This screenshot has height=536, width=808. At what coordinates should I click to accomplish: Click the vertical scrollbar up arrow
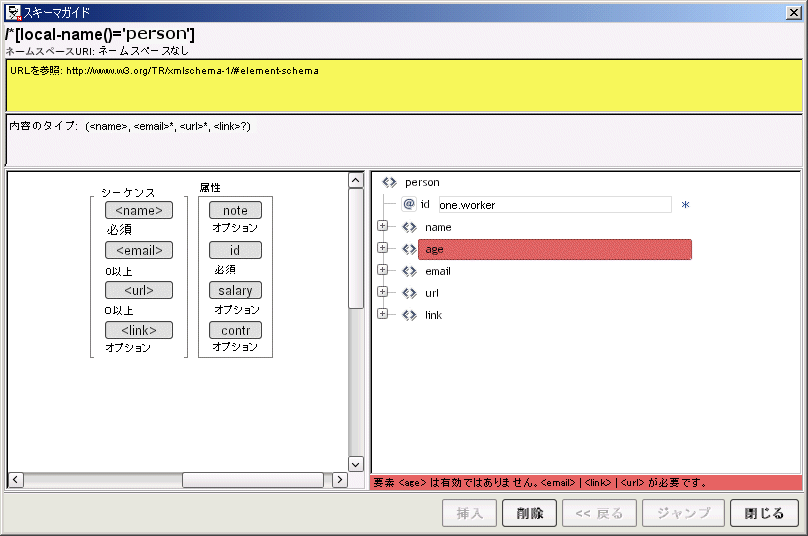pos(356,180)
